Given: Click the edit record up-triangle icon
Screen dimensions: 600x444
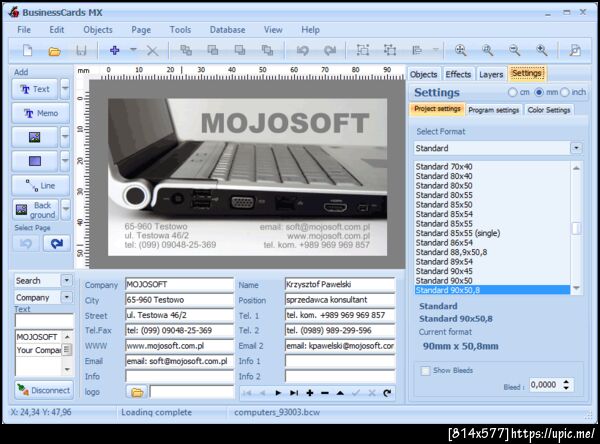Looking at the screenshot, I should [x=340, y=393].
